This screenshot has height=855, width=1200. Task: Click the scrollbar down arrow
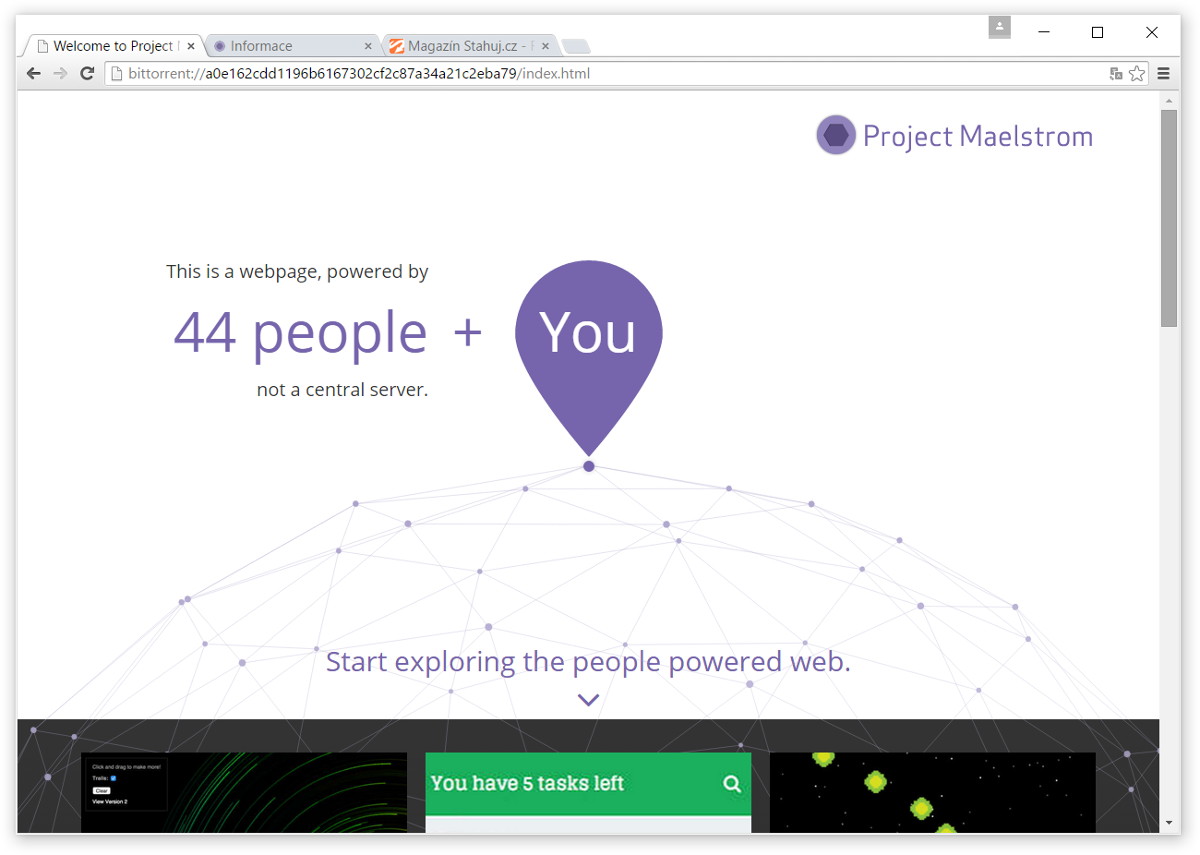coord(1169,823)
